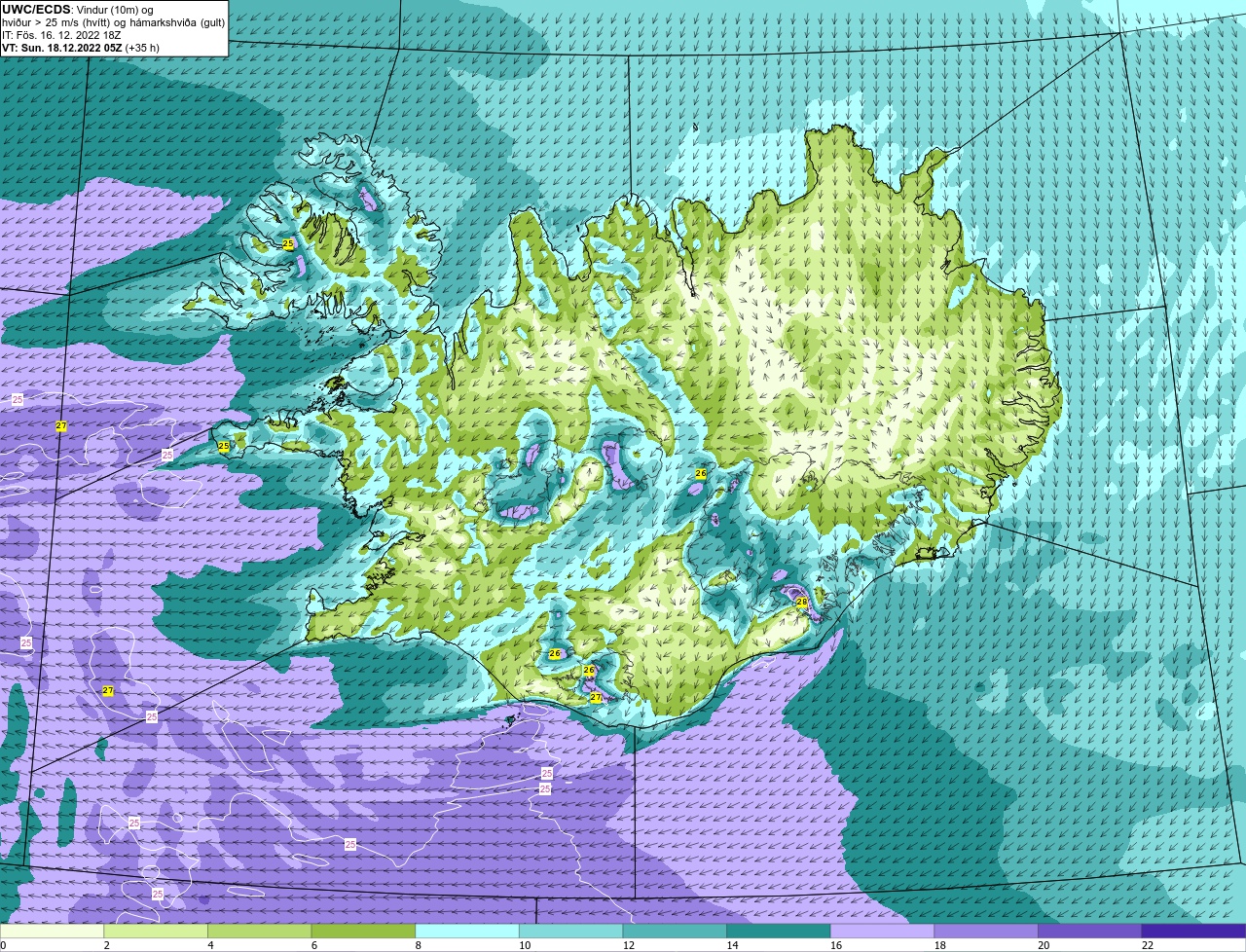Select the yellow 25 gust marker in the Westfjords

tap(288, 243)
